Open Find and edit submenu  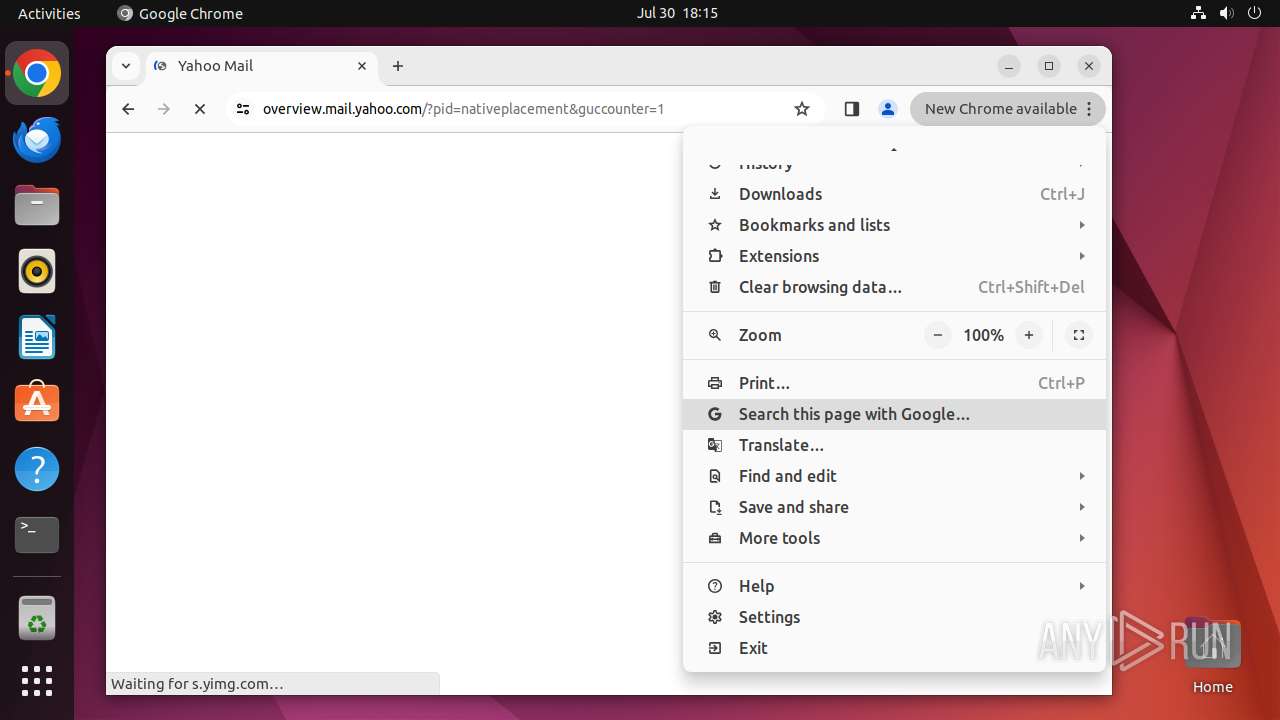pos(894,476)
